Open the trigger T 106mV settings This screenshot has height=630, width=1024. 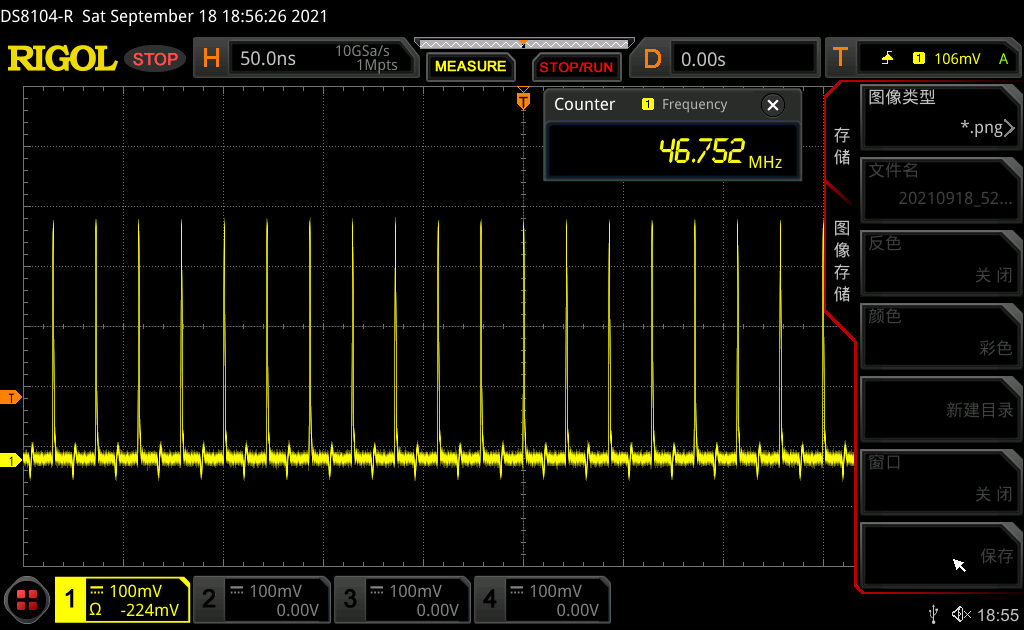tap(922, 59)
